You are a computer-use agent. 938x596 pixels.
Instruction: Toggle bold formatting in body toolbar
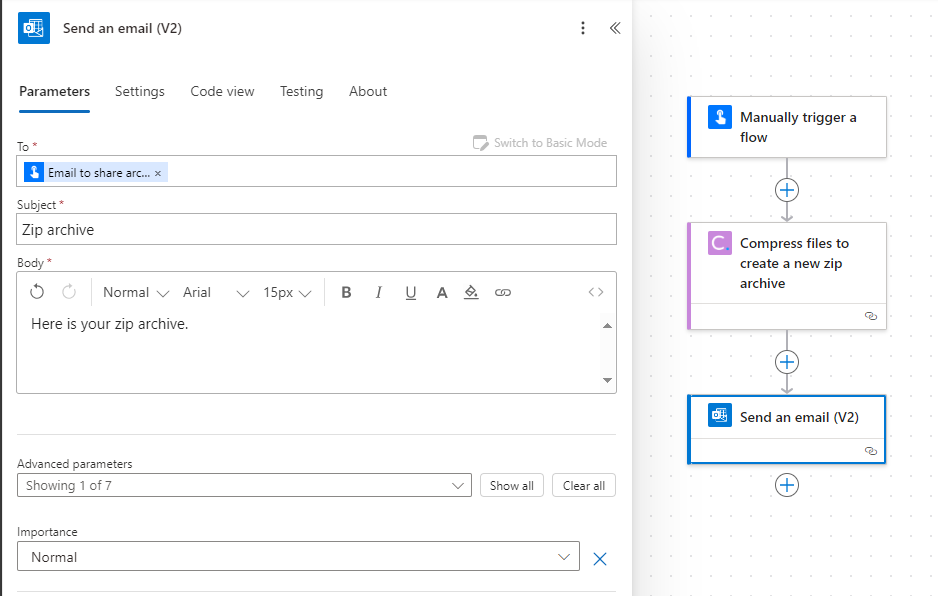click(346, 292)
